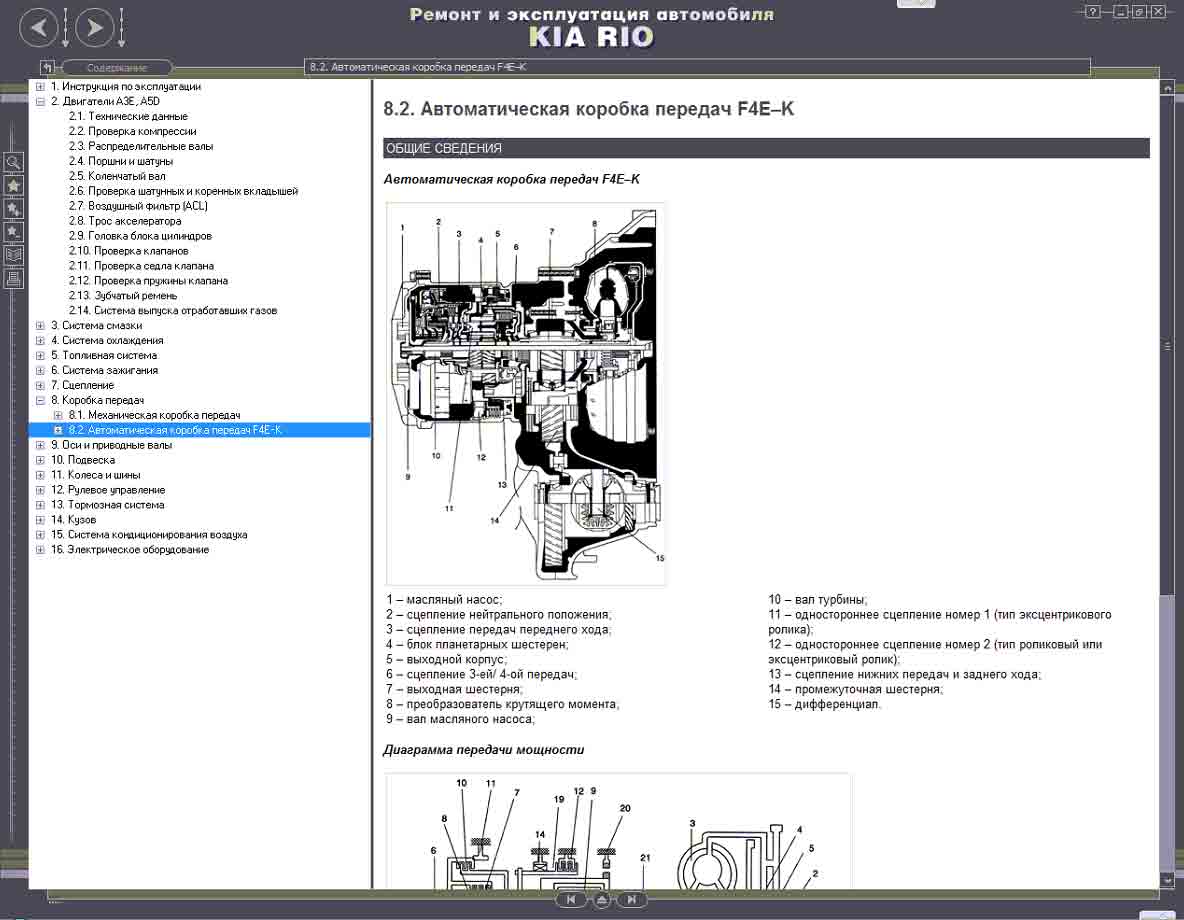Click the 8.2 page title breadcrumb bar
This screenshot has height=920, width=1184.
697,67
